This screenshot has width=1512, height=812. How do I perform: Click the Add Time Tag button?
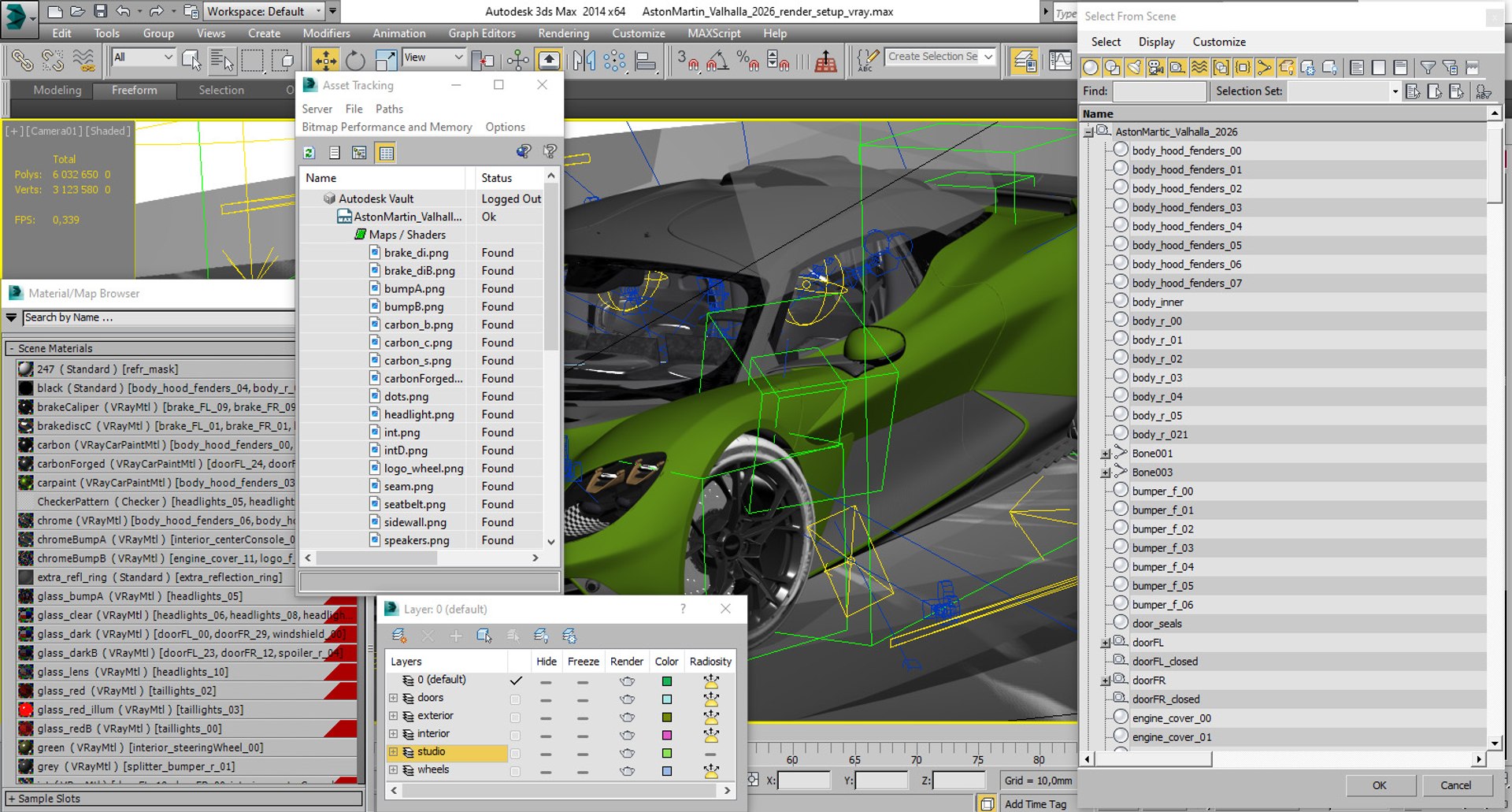pos(1036,803)
